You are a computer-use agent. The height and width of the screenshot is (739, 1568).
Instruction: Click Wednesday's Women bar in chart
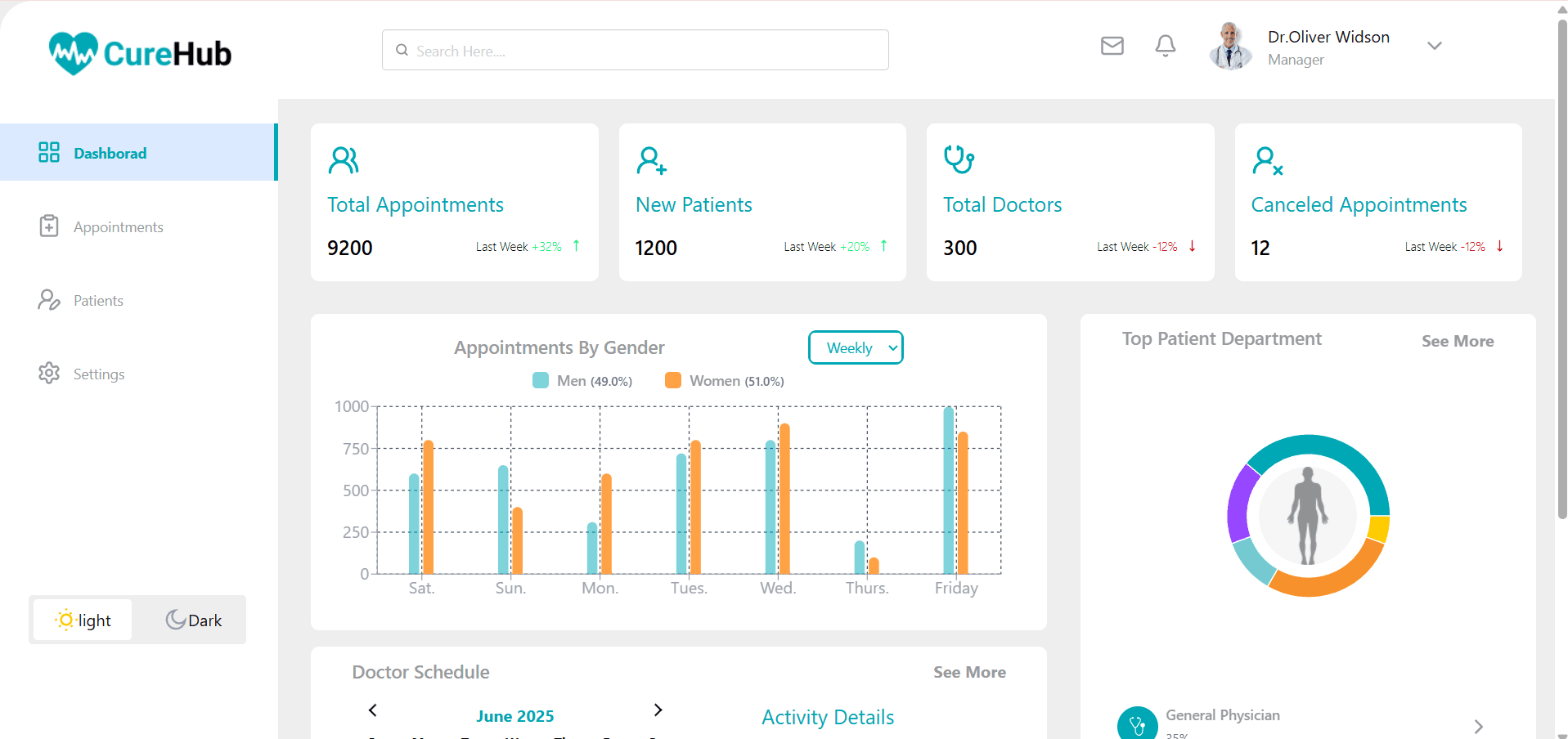point(784,499)
